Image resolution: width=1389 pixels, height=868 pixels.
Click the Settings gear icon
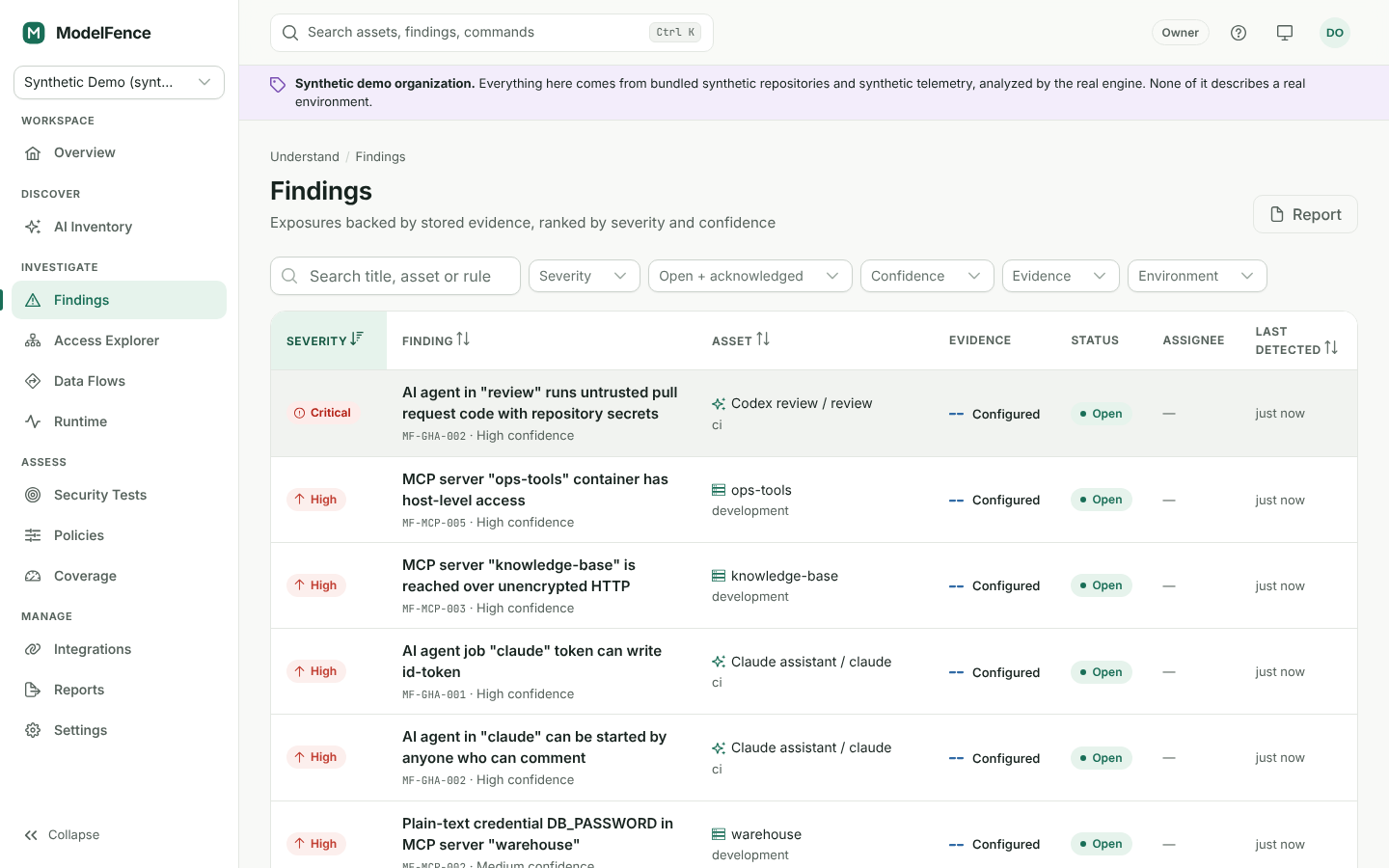click(33, 730)
